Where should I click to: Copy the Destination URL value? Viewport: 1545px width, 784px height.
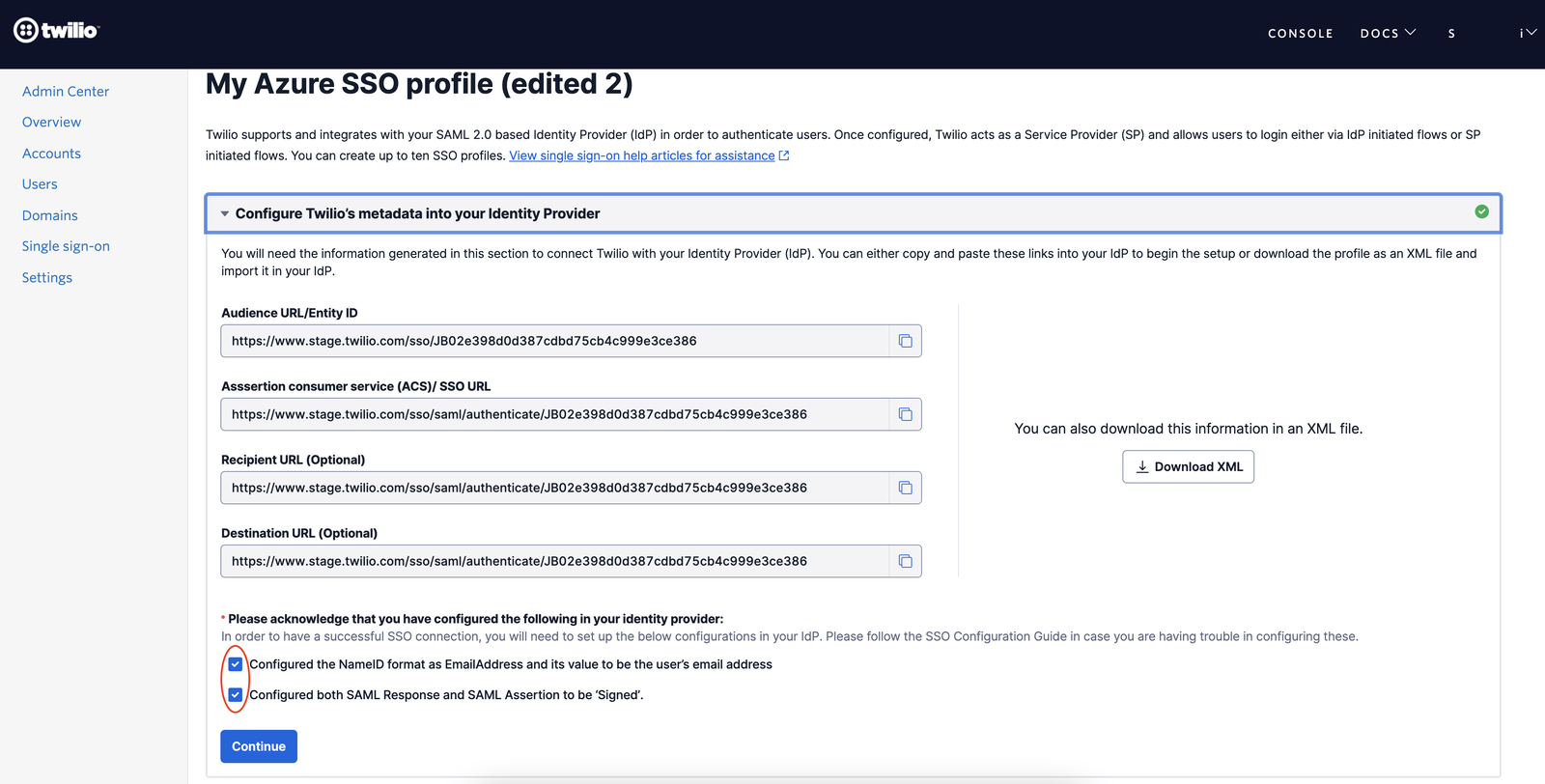pyautogui.click(x=905, y=560)
